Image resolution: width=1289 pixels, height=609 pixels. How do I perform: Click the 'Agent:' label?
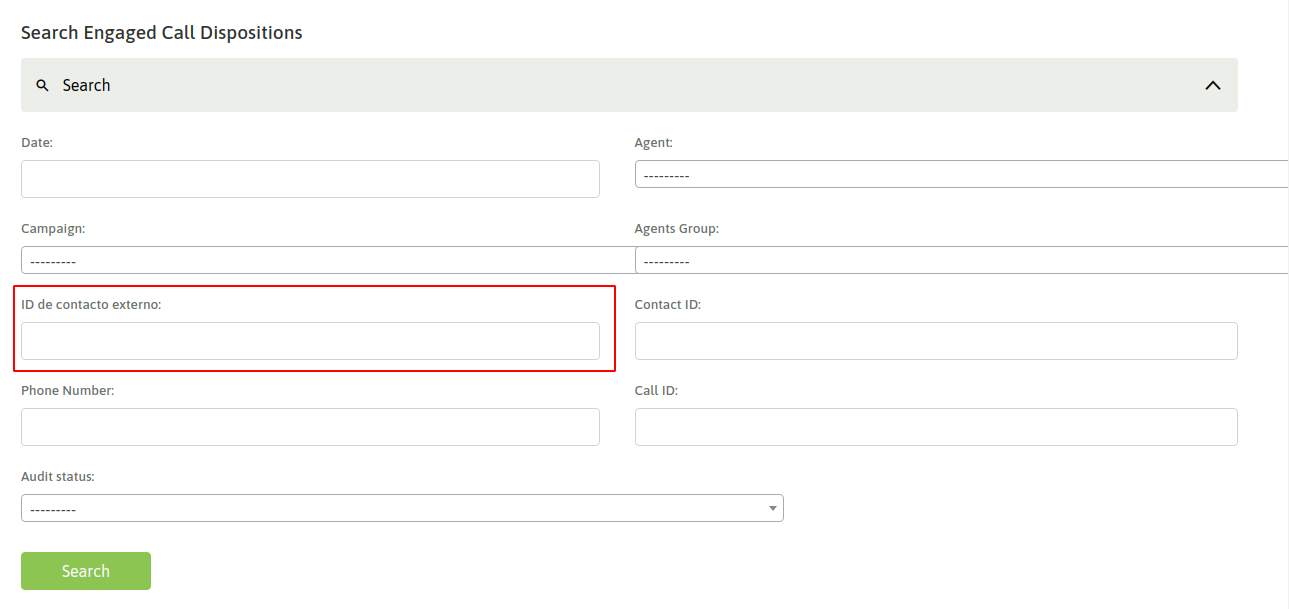[654, 143]
